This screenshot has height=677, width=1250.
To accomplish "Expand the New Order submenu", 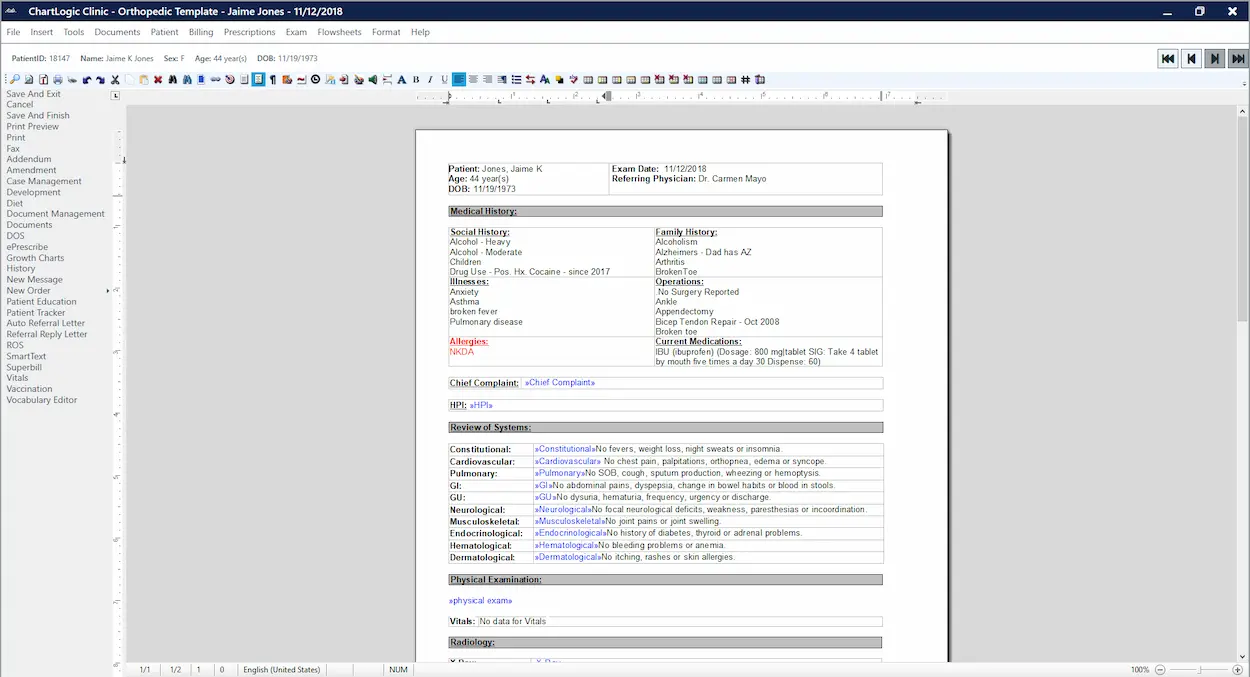I will point(36,290).
